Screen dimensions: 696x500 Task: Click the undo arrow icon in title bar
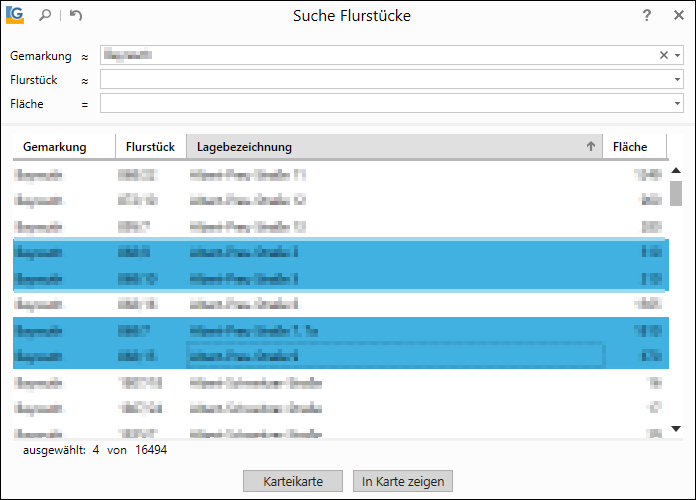coord(76,16)
